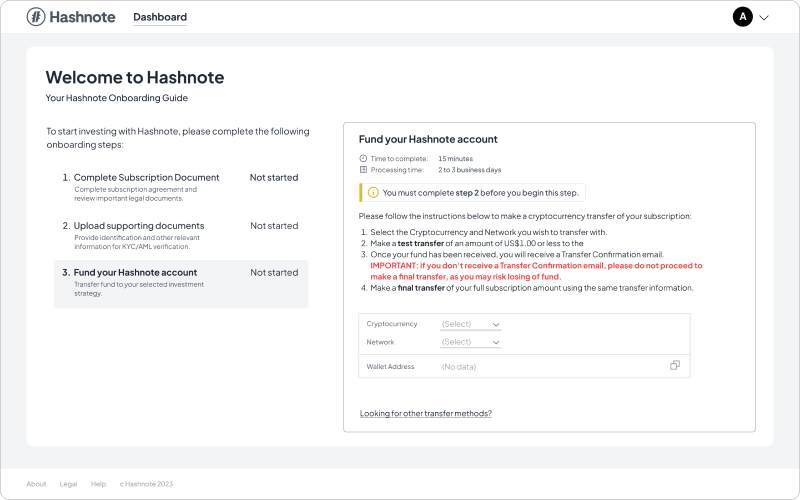Select Fund your Hashnote account step
800x500 pixels.
point(181,284)
